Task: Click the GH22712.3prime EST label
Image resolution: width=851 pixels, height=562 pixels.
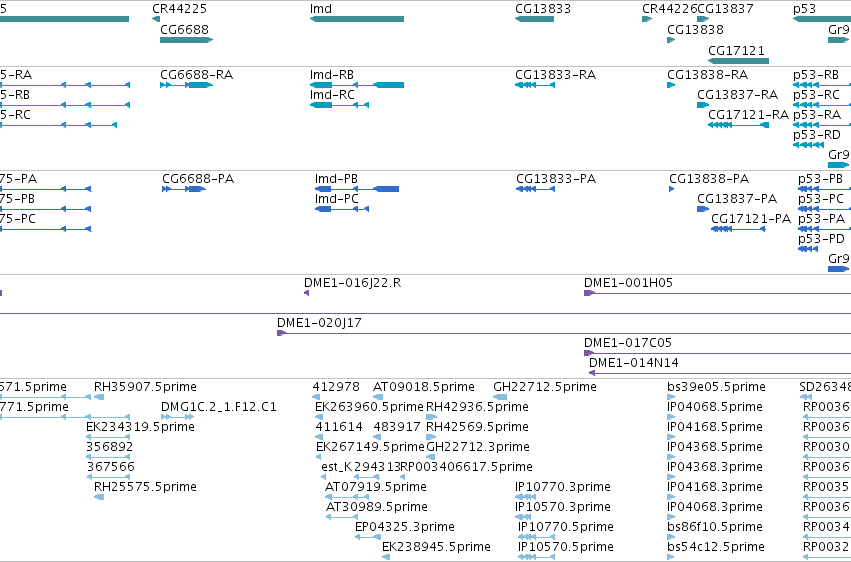Action: (x=478, y=447)
